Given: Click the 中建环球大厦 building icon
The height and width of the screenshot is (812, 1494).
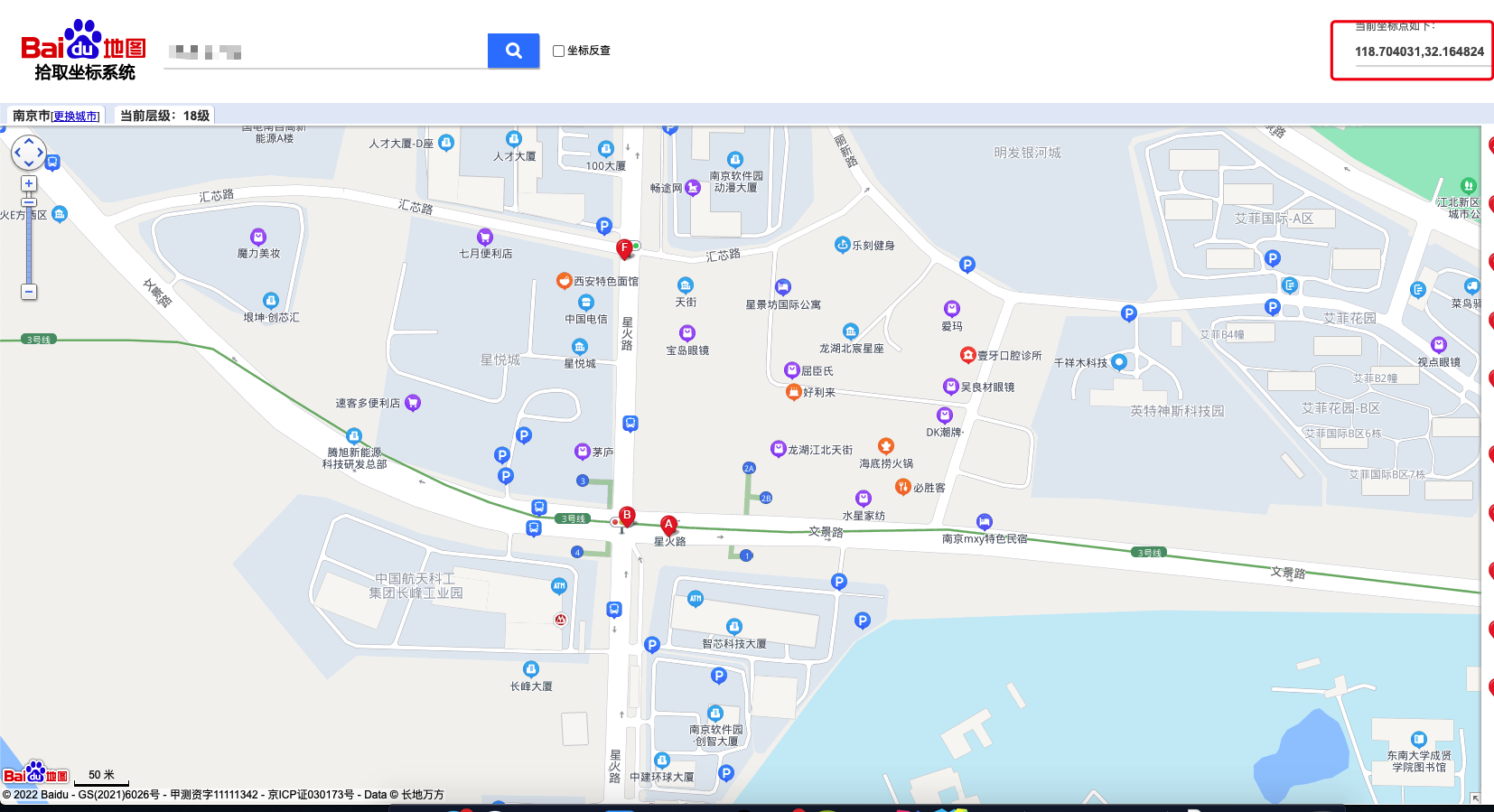Looking at the screenshot, I should pos(662,761).
